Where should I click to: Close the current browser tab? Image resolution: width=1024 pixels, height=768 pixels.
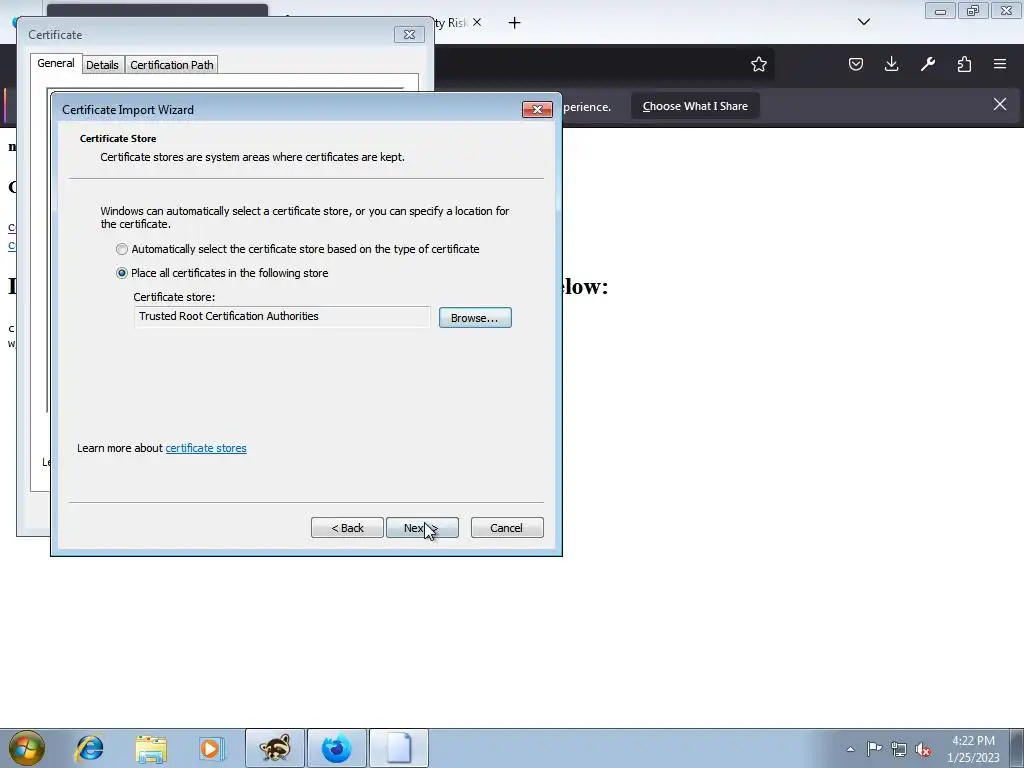coord(477,22)
